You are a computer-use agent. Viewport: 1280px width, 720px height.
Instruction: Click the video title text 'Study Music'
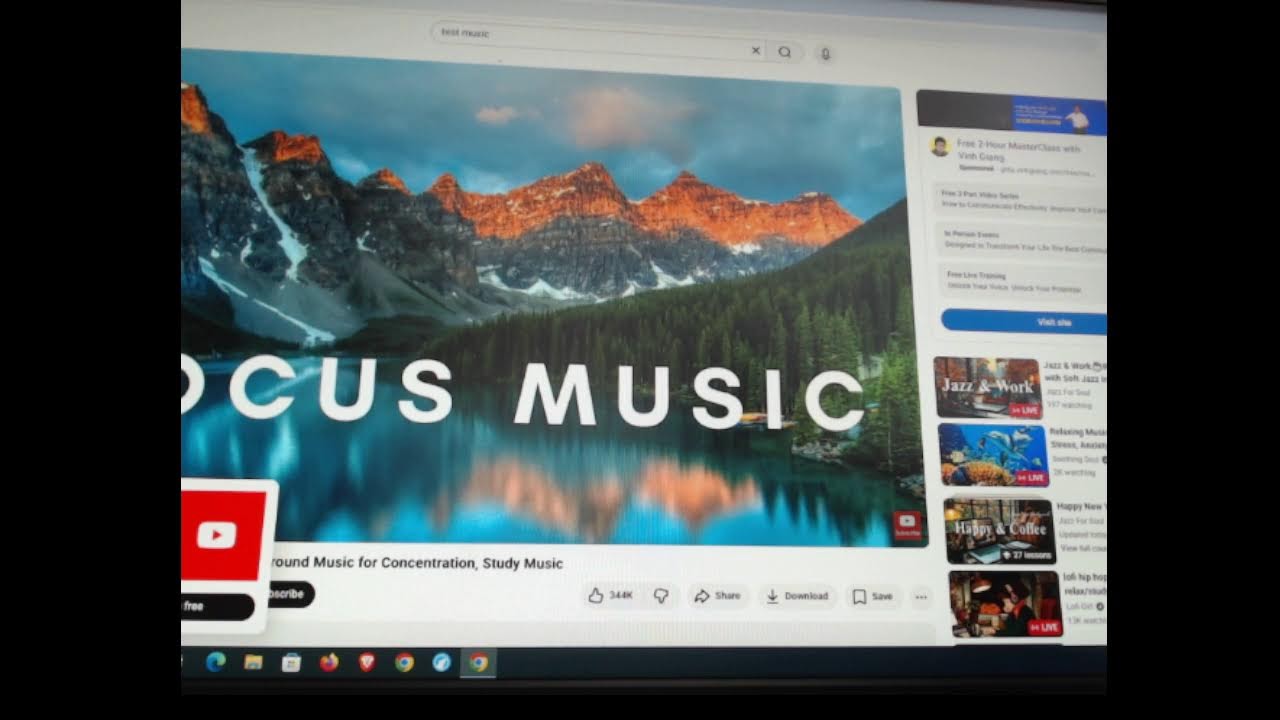[x=523, y=563]
